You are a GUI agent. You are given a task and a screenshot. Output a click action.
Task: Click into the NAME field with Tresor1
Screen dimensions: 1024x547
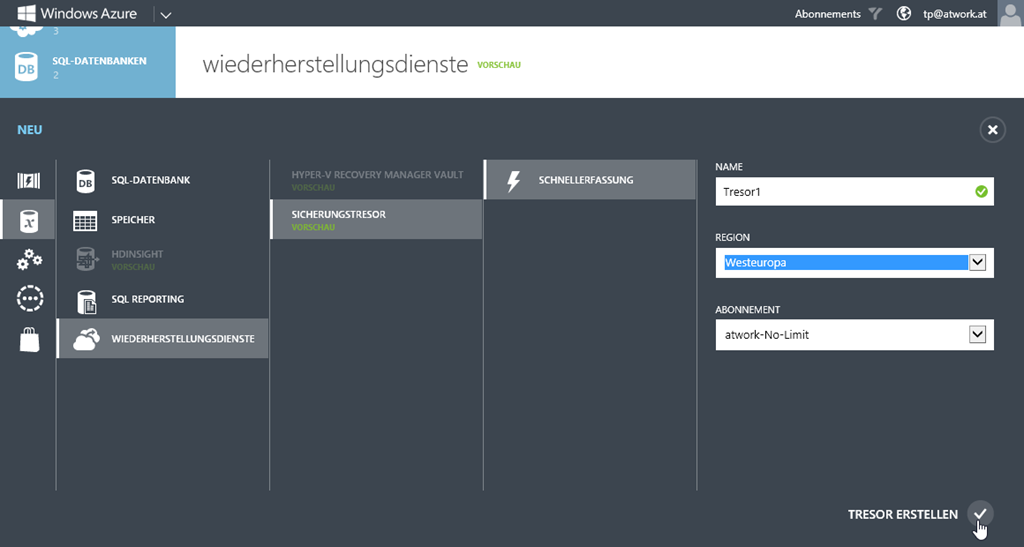pyautogui.click(x=854, y=192)
